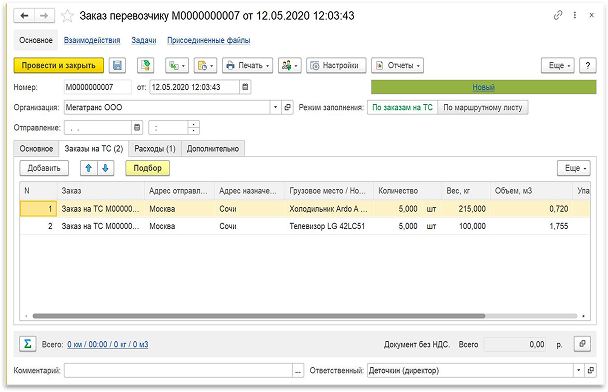Open the Печать print menu
The image size is (608, 392).
(x=247, y=66)
